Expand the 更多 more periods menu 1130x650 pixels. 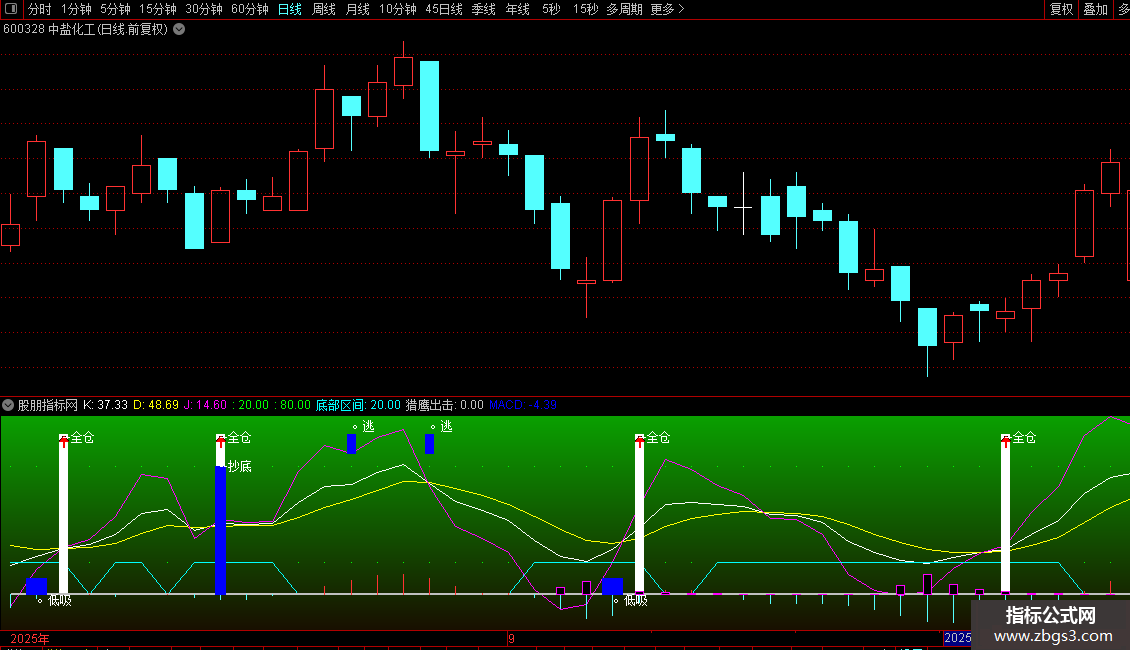click(x=667, y=9)
